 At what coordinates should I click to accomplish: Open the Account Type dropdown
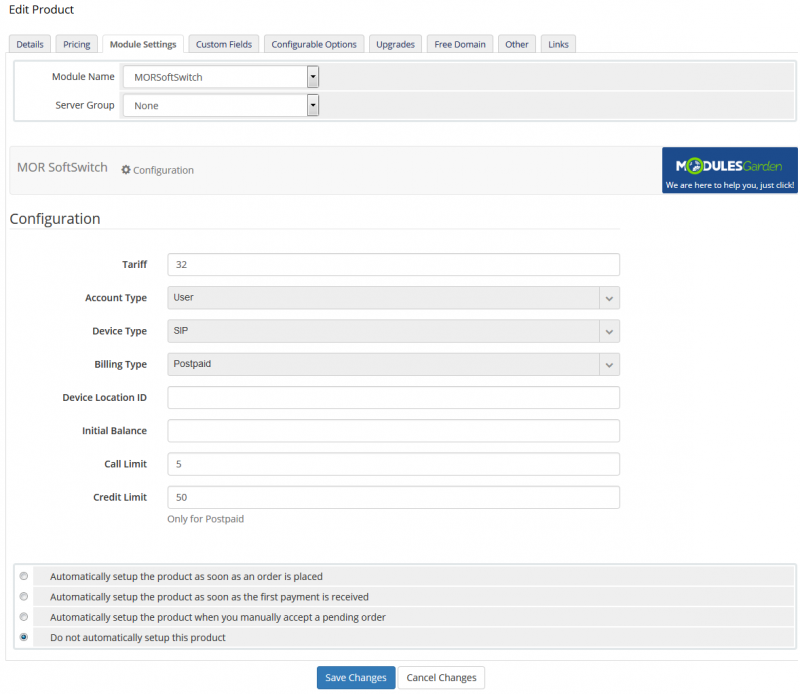[x=608, y=297]
